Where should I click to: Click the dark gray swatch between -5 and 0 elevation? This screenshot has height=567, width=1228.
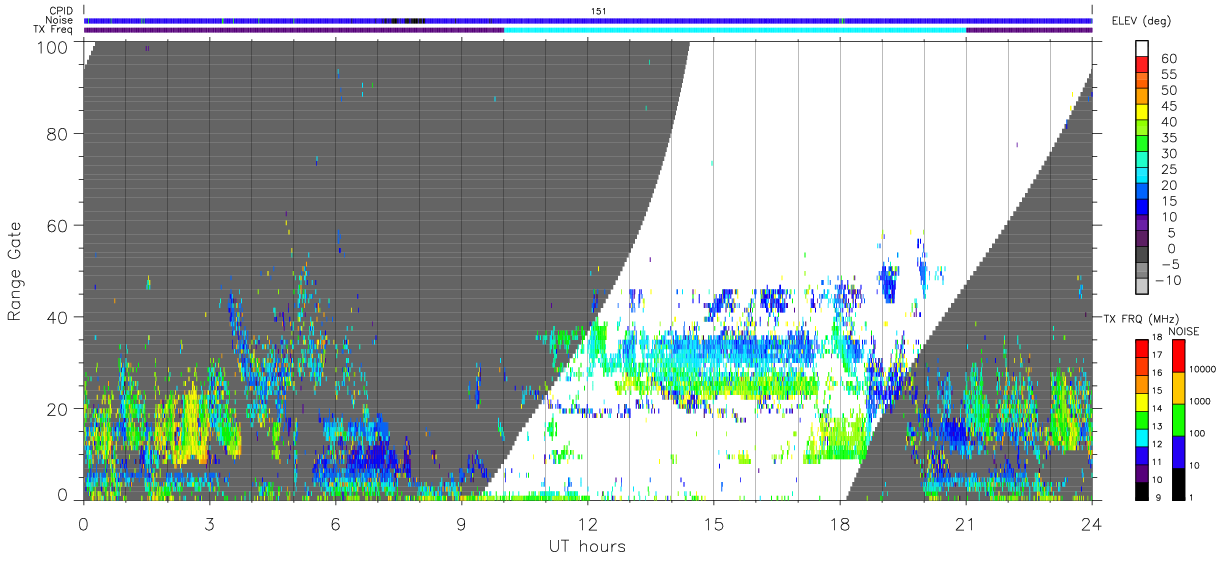pos(1143,256)
